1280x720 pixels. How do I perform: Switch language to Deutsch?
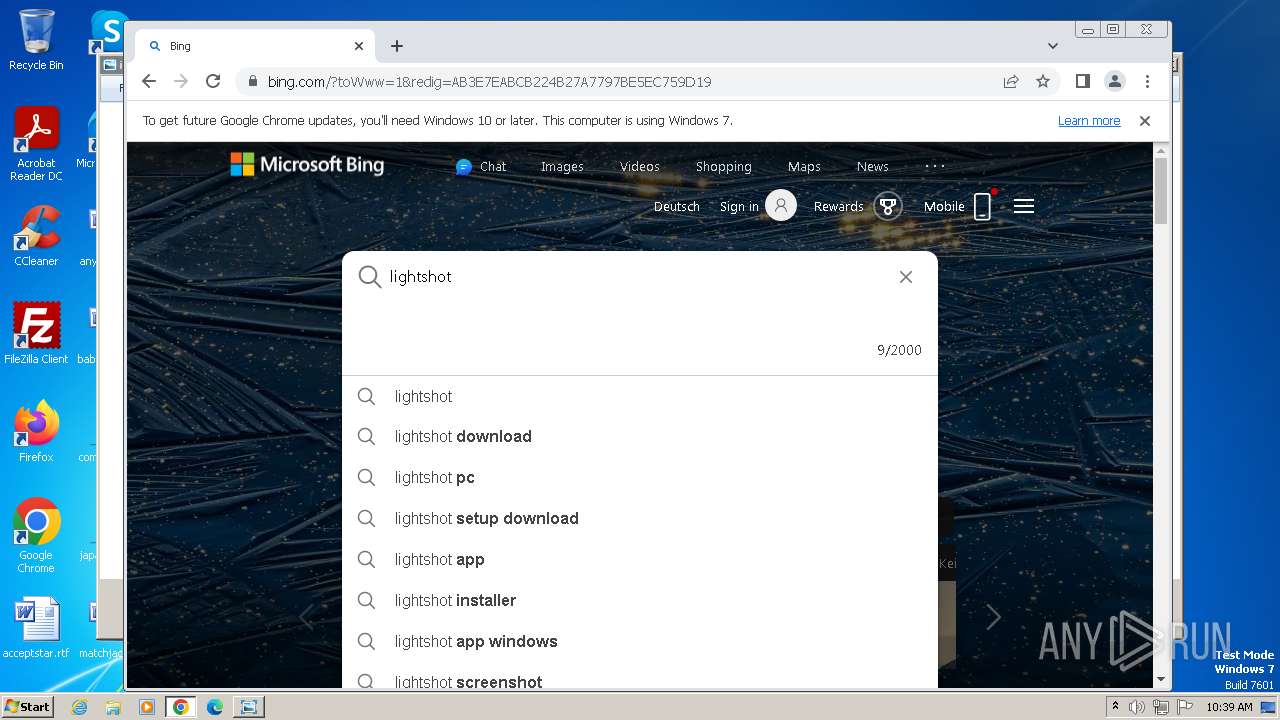pos(677,207)
